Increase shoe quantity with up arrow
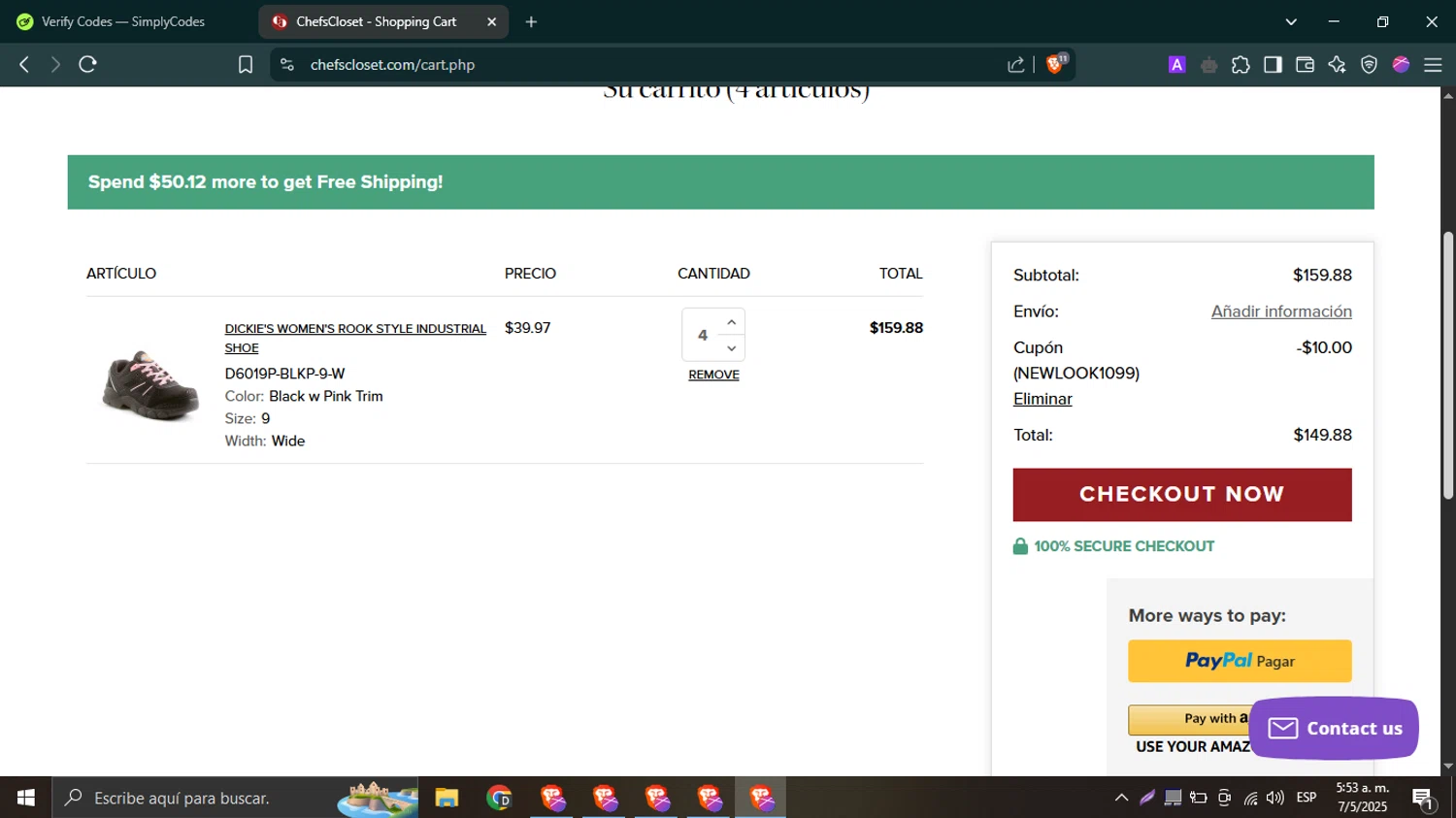Image resolution: width=1456 pixels, height=818 pixels. click(x=732, y=322)
